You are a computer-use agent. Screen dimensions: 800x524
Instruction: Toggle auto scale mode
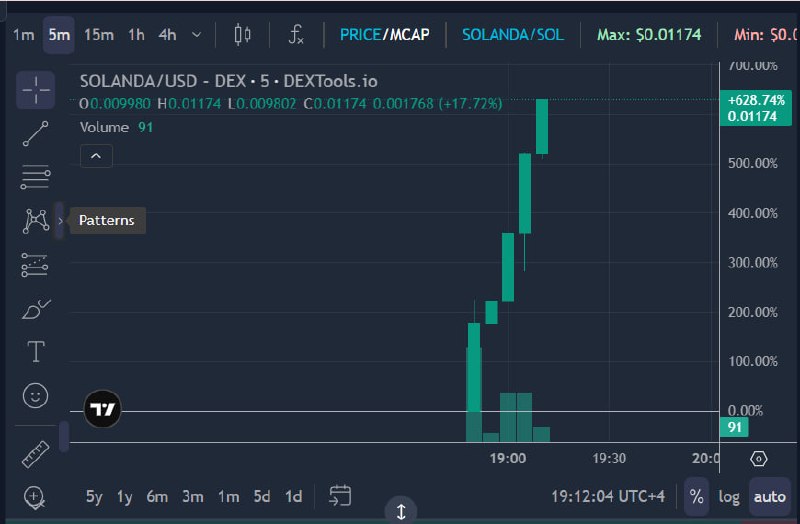point(769,496)
